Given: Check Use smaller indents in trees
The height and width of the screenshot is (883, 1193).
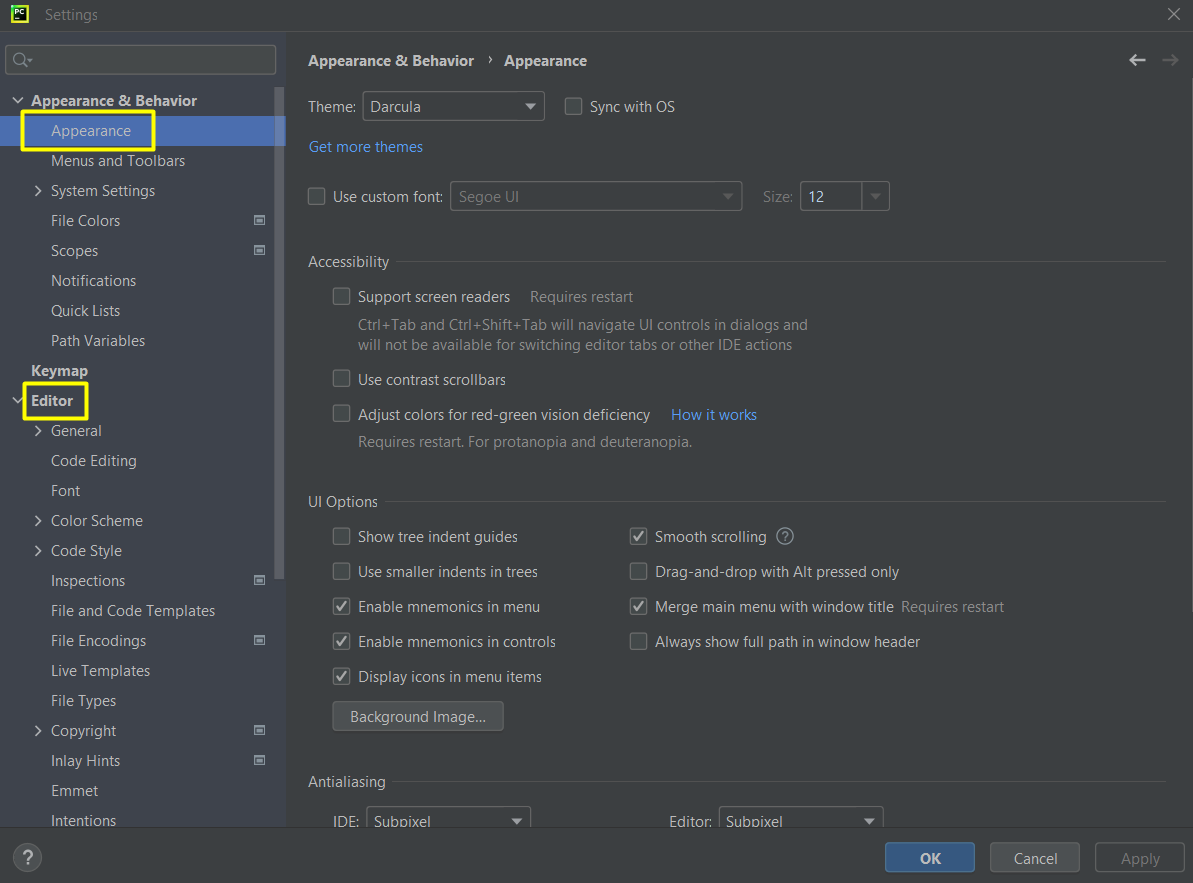Looking at the screenshot, I should point(342,571).
